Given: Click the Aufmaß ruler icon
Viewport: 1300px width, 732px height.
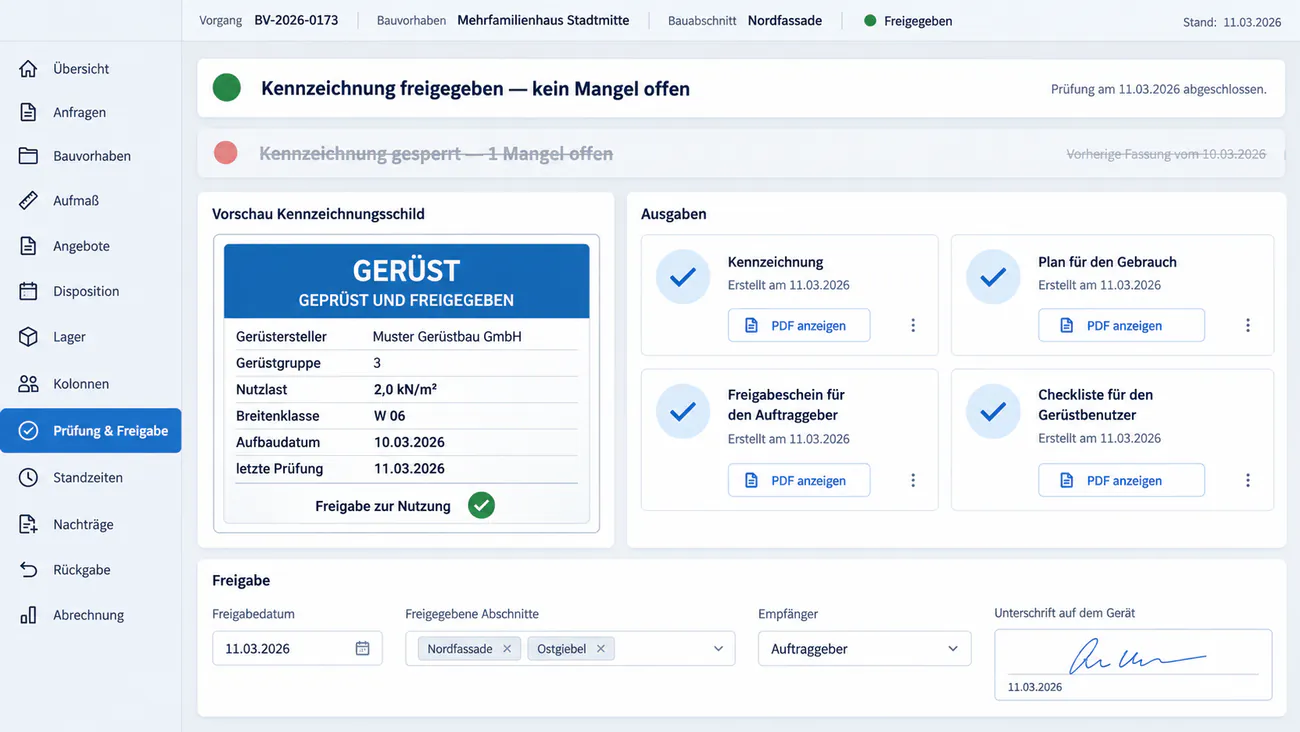Looking at the screenshot, I should (x=28, y=200).
